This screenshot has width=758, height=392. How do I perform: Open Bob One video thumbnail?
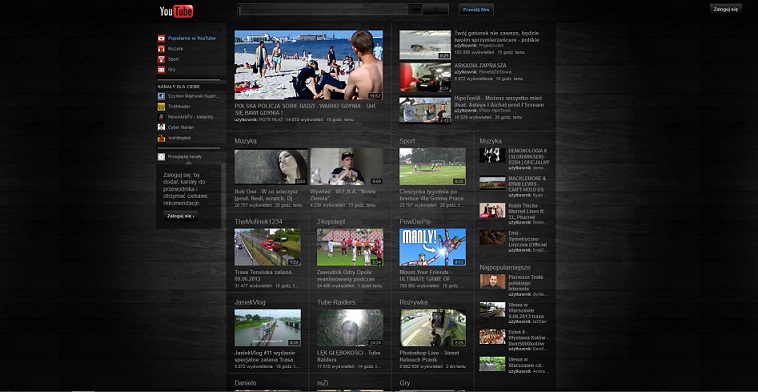[271, 167]
